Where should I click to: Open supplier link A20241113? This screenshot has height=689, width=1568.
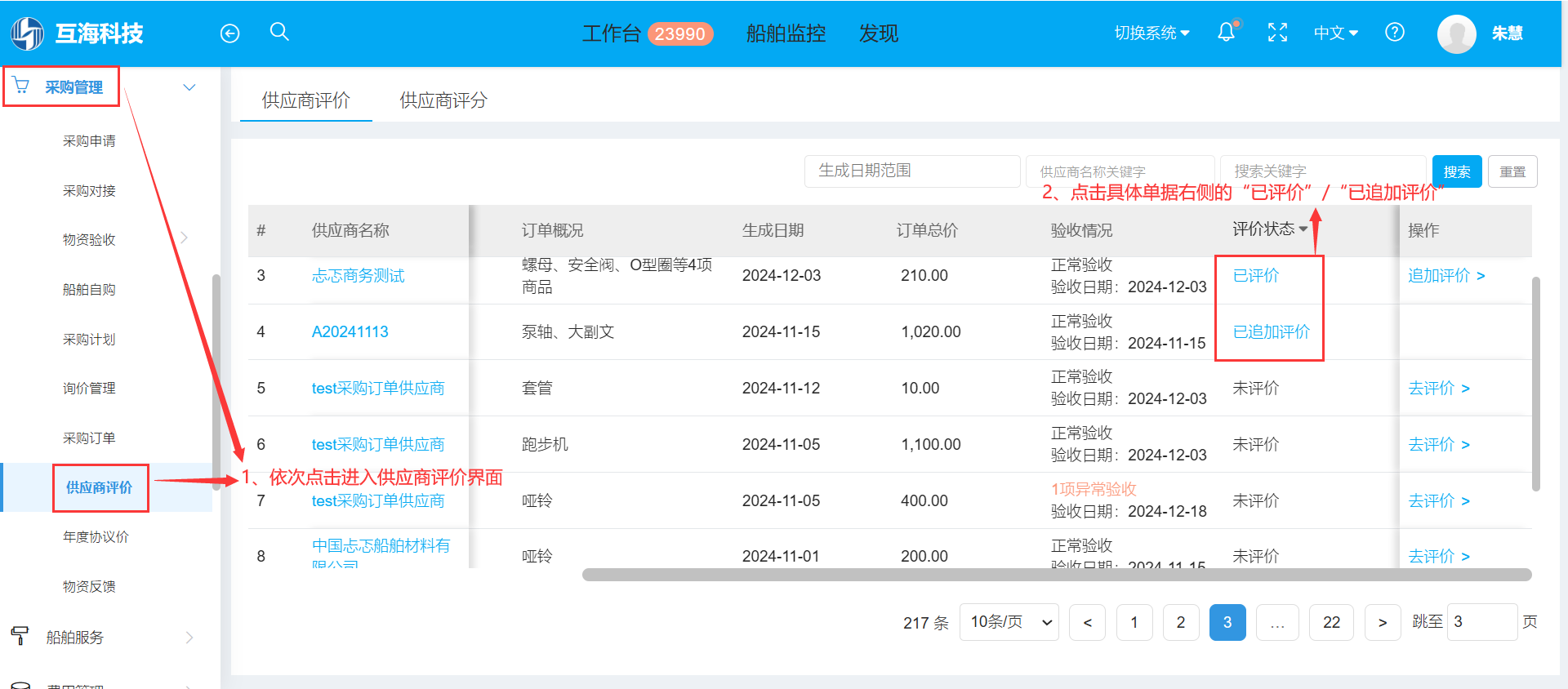coord(350,332)
